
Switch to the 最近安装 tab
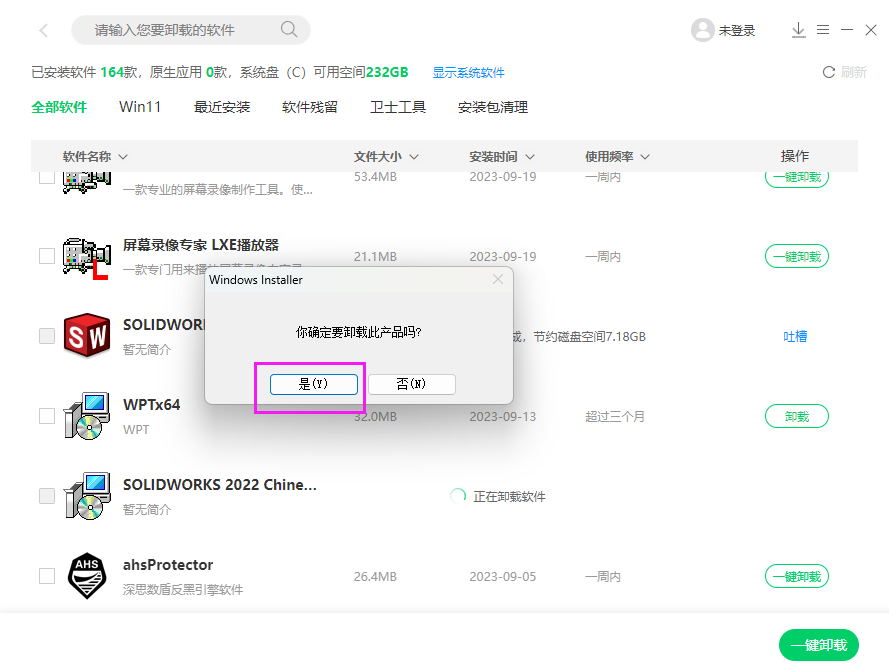[222, 107]
